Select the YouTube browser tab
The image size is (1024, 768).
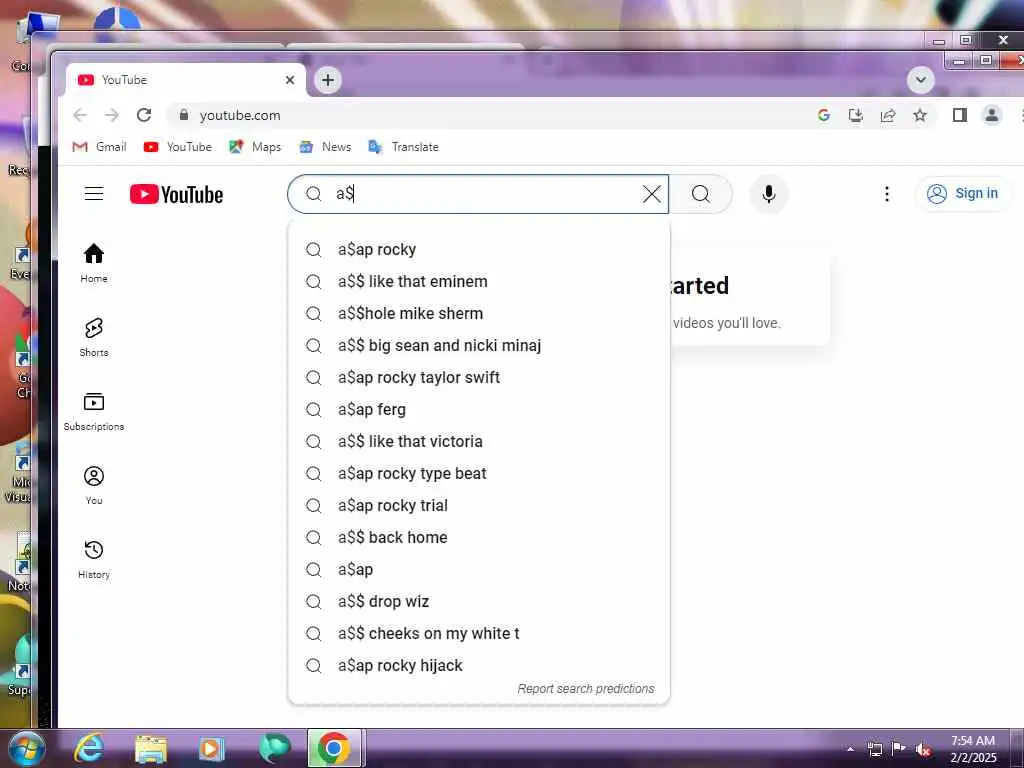click(x=183, y=80)
